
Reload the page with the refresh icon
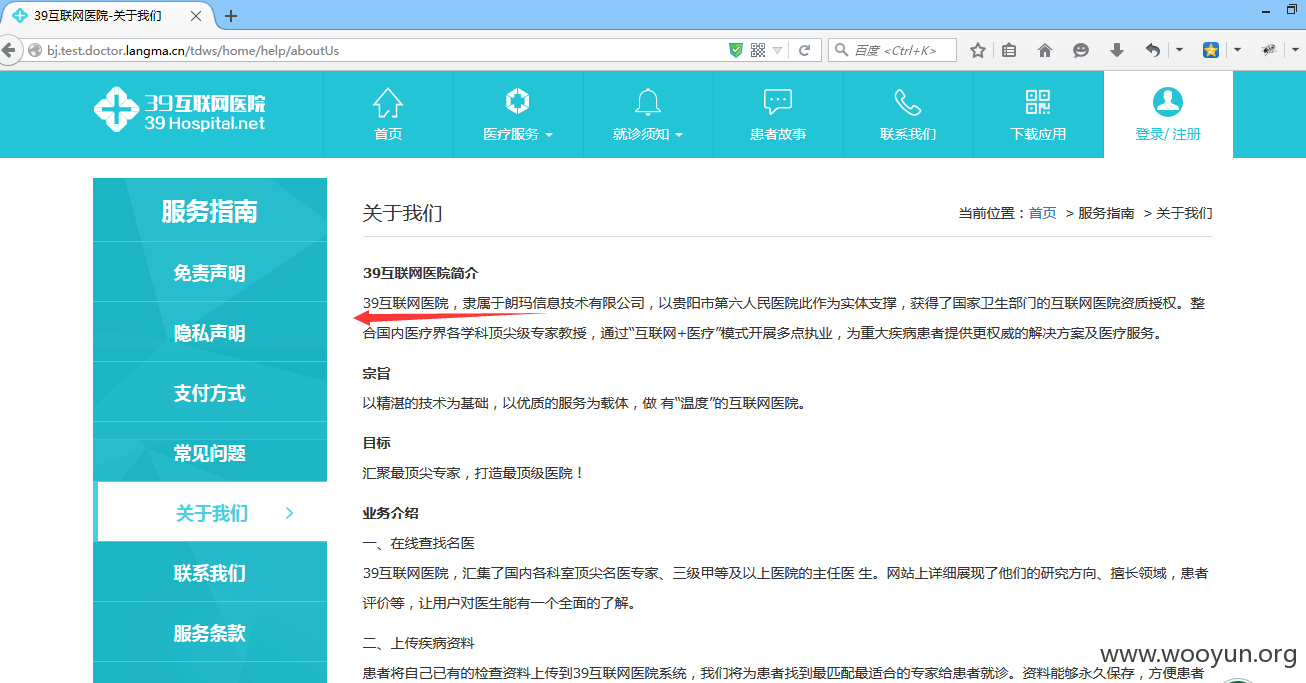(804, 50)
